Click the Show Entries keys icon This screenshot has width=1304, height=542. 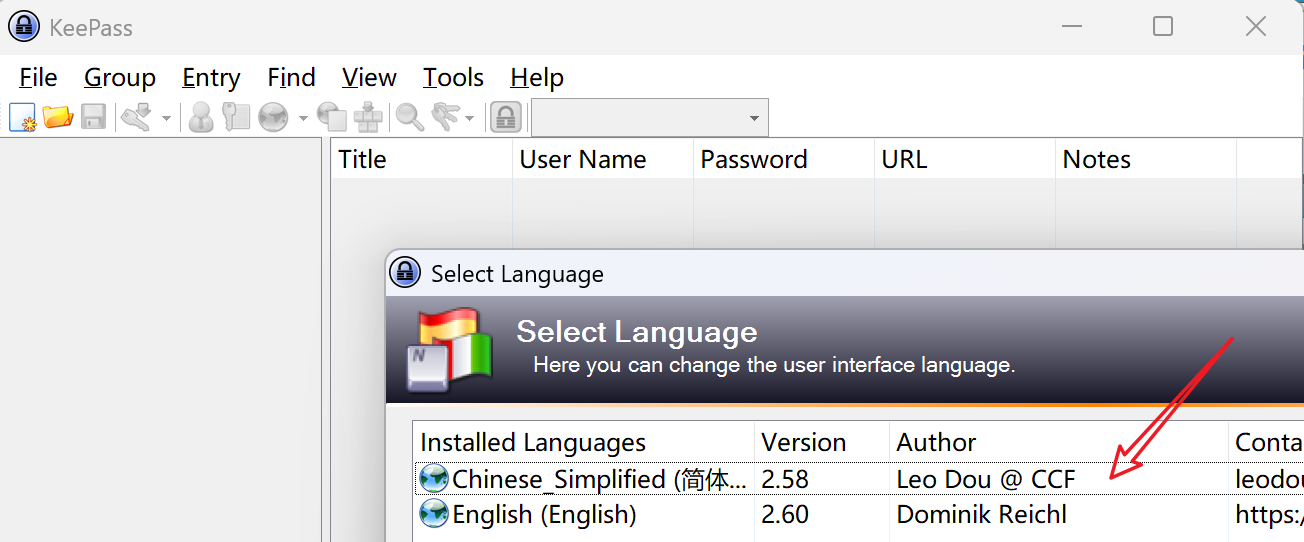(445, 117)
